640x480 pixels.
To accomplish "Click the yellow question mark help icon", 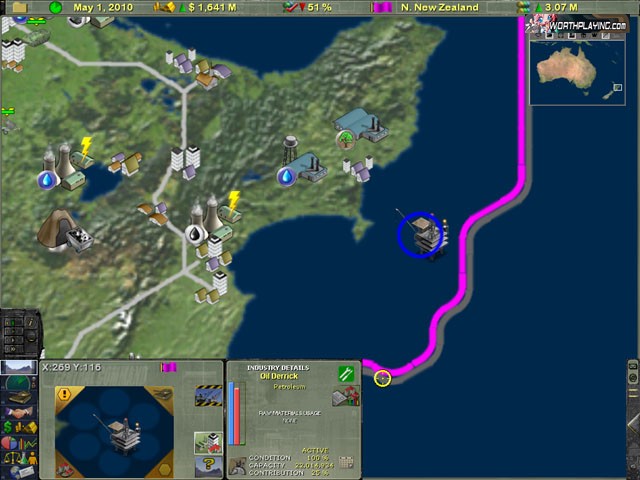I will tap(209, 464).
